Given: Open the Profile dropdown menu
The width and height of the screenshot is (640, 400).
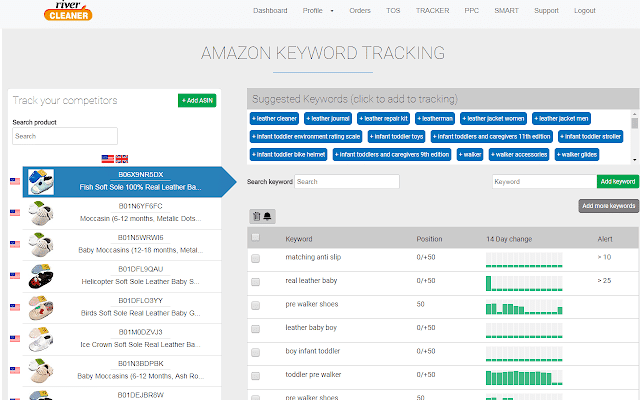Looking at the screenshot, I should [318, 11].
